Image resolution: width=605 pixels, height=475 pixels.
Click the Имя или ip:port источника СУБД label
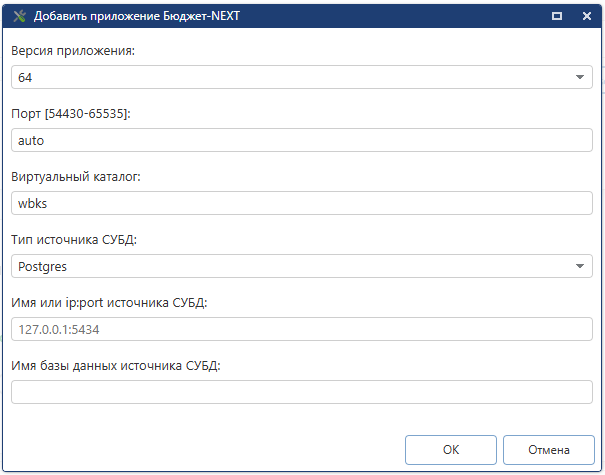click(x=109, y=303)
